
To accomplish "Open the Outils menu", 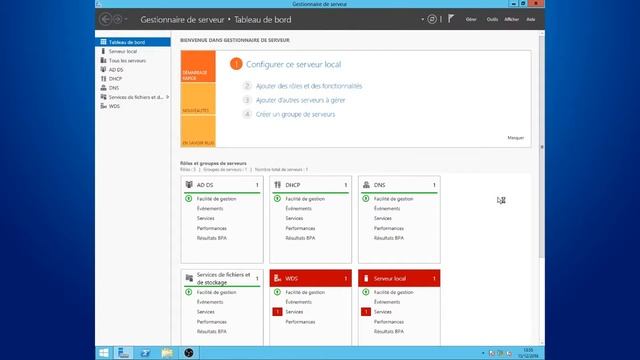I will point(492,19).
